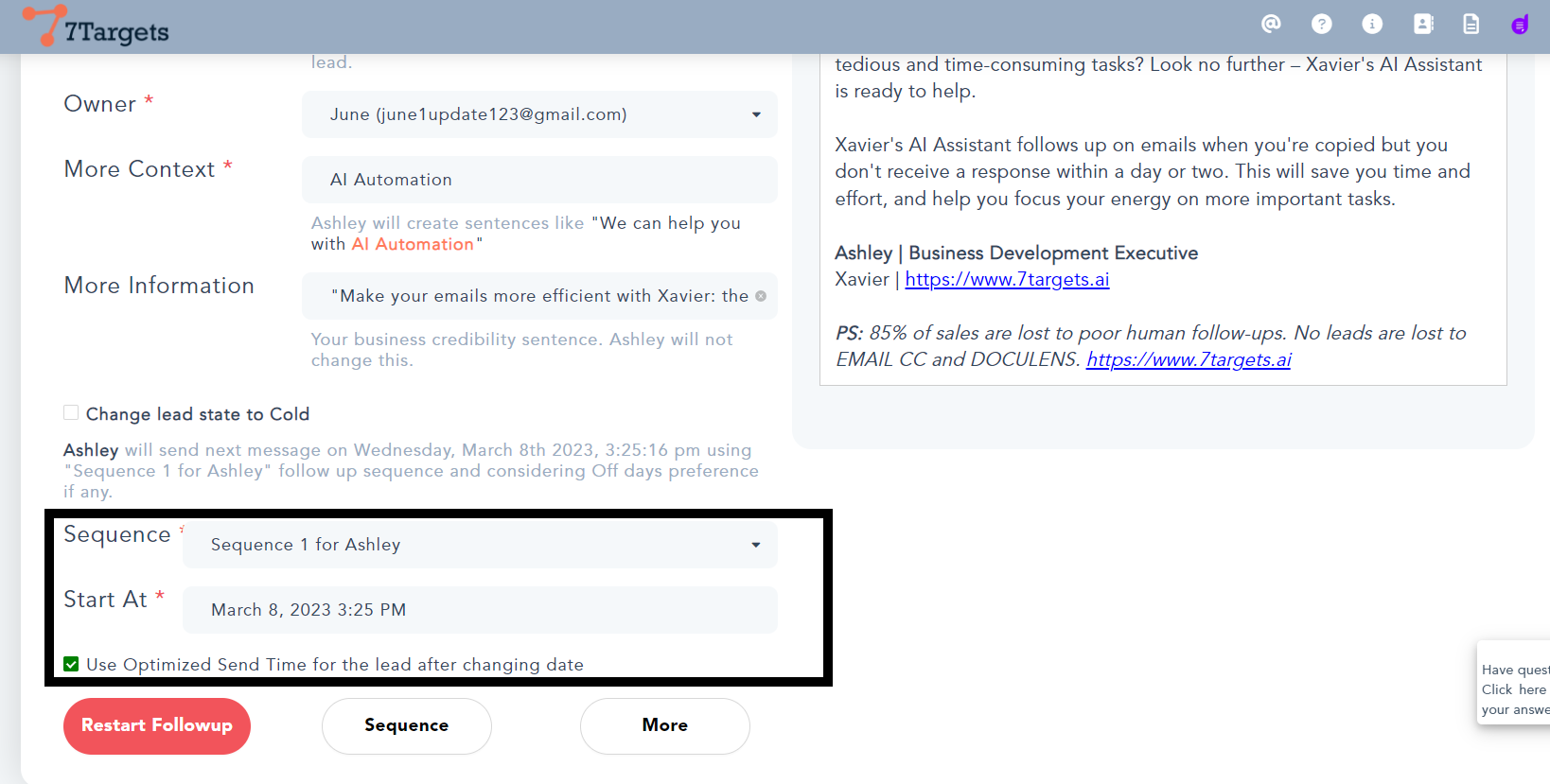Click the Have questions help popup
Screen dimensions: 1550x784
point(1514,690)
